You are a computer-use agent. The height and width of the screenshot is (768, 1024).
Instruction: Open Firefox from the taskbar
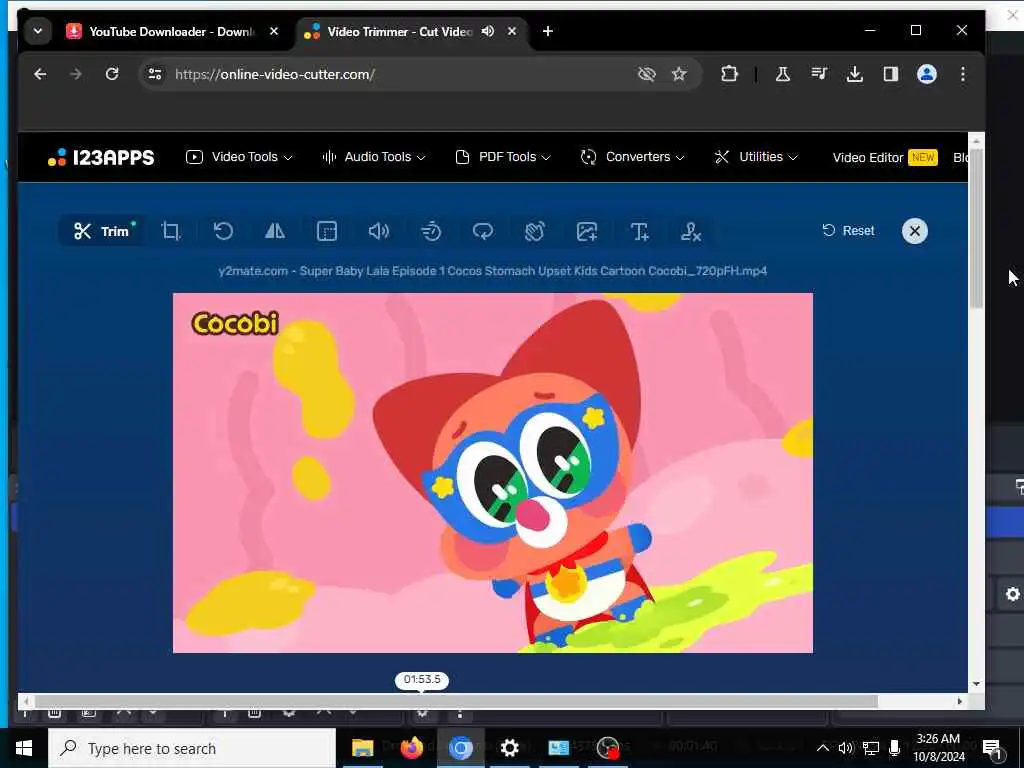click(x=411, y=748)
